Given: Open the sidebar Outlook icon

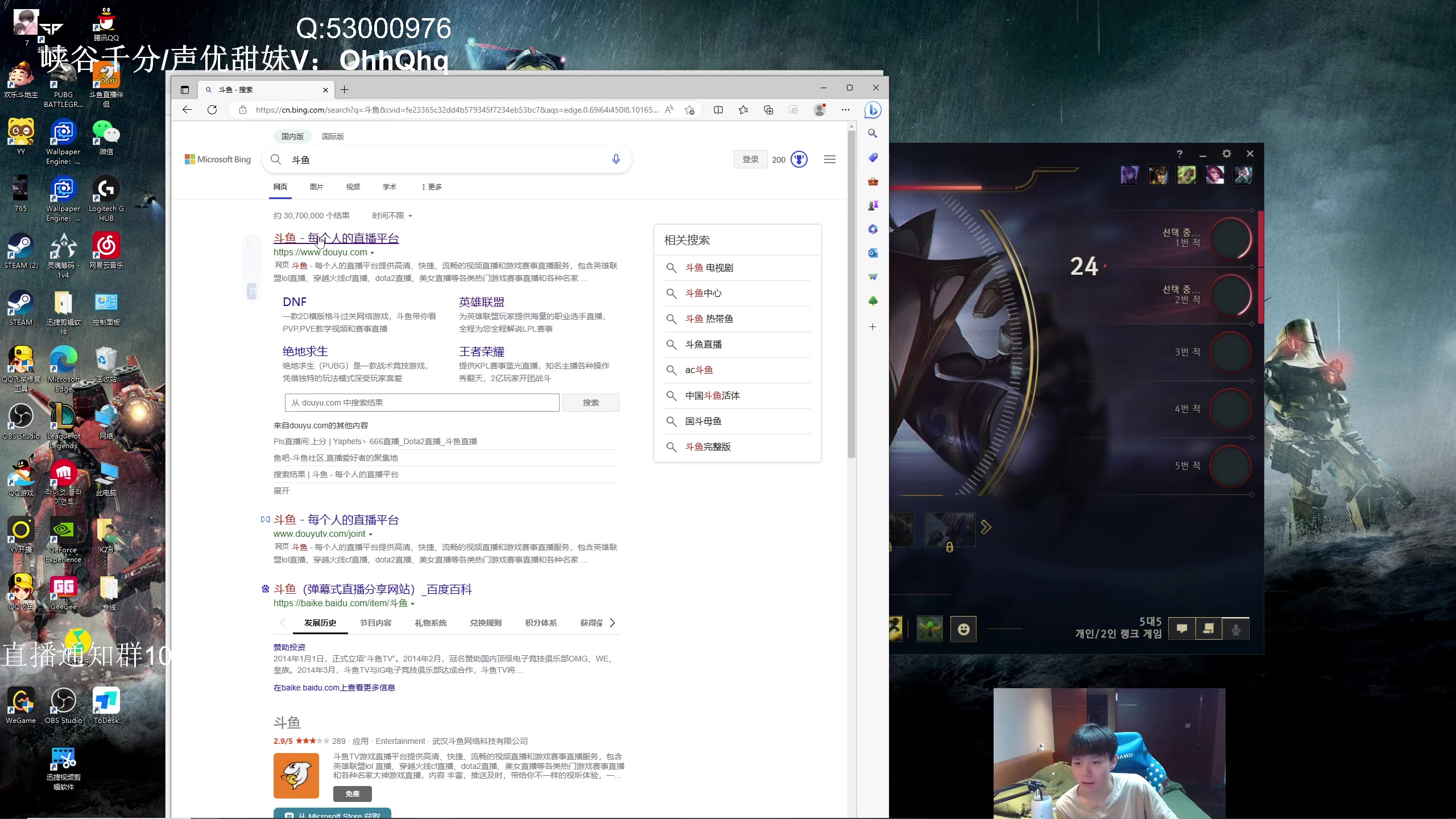Looking at the screenshot, I should 872,253.
